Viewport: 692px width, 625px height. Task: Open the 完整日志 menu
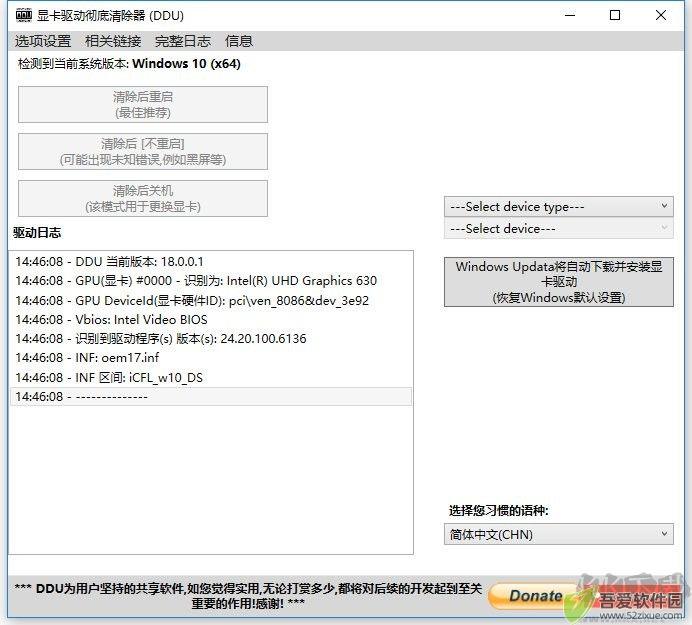183,41
